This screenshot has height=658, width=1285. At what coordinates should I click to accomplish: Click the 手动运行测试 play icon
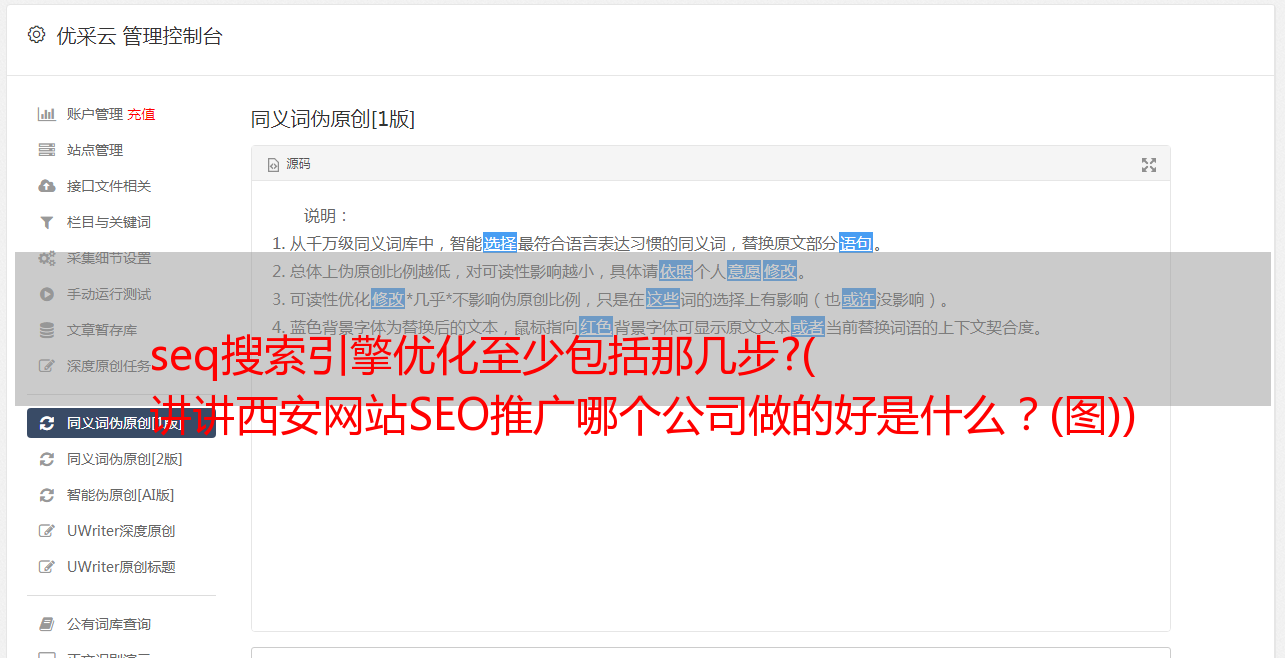pyautogui.click(x=46, y=294)
